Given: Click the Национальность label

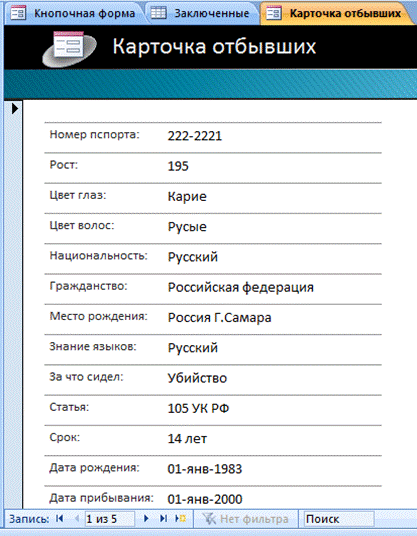Looking at the screenshot, I should point(98,256).
